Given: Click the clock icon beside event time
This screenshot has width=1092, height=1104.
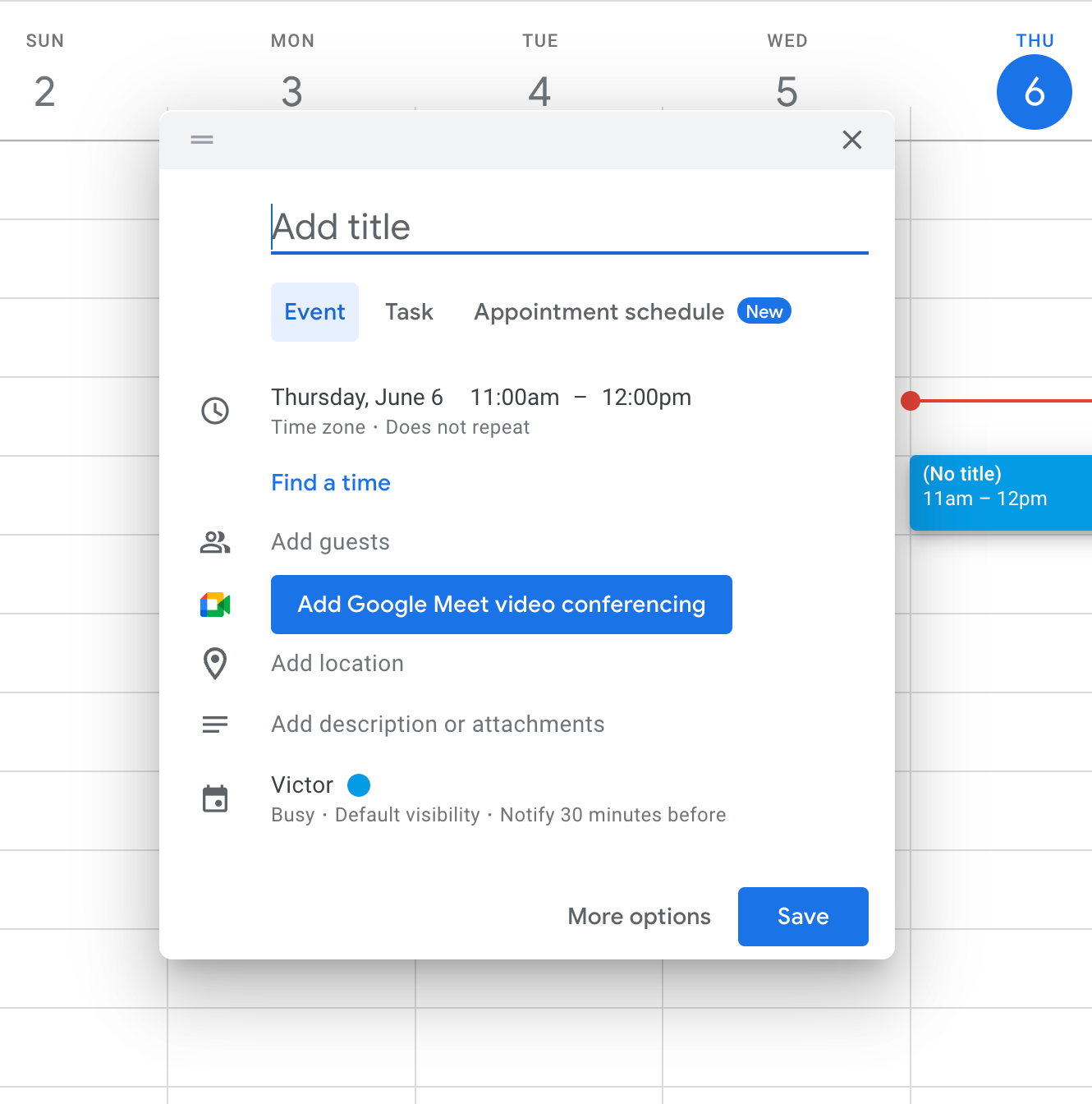Looking at the screenshot, I should point(215,411).
